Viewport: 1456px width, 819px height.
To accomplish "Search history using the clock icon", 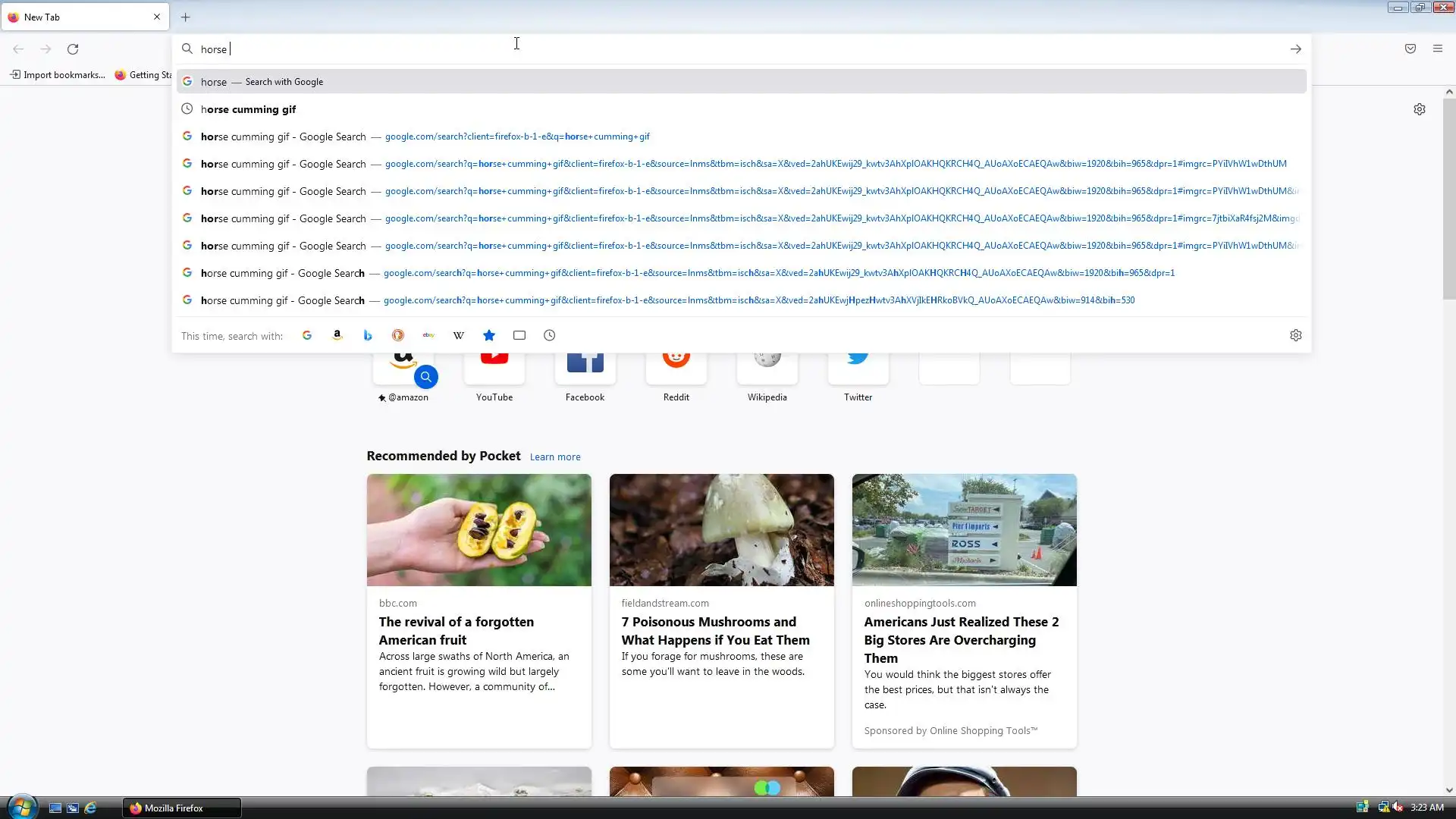I will click(x=550, y=335).
